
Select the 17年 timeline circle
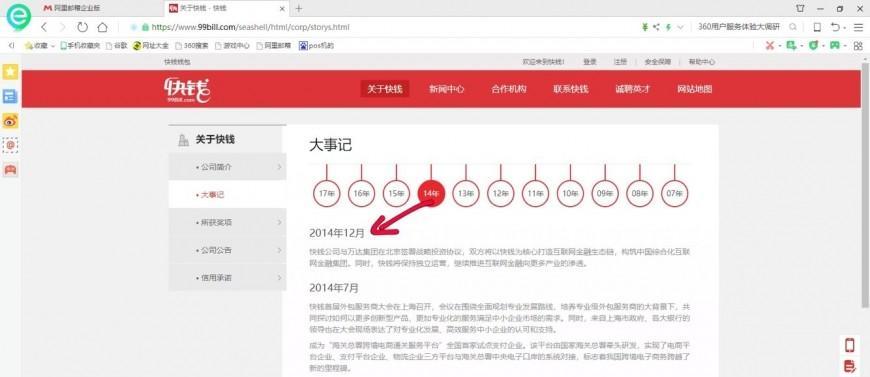[x=326, y=193]
